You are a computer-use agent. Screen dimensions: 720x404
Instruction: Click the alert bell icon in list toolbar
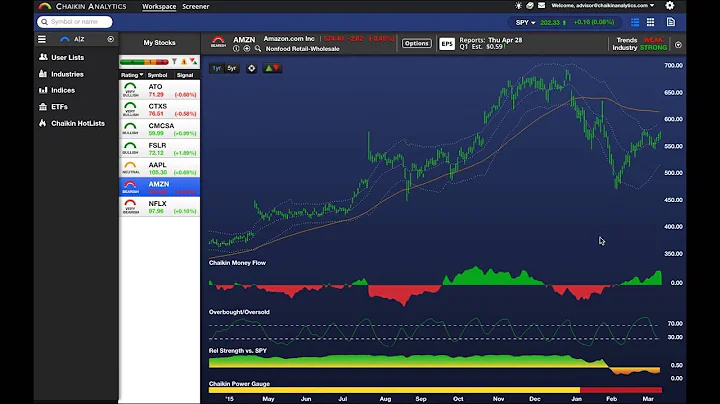tap(184, 62)
